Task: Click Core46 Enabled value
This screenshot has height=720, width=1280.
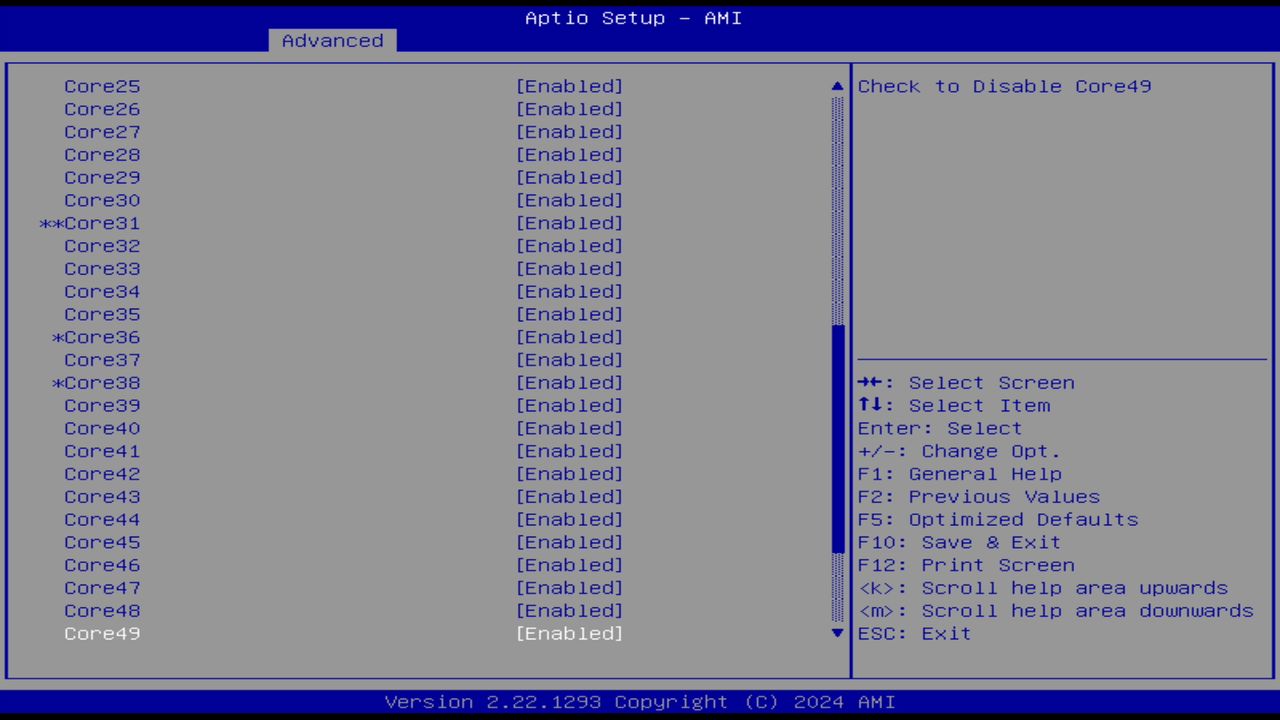Action: pyautogui.click(x=569, y=565)
